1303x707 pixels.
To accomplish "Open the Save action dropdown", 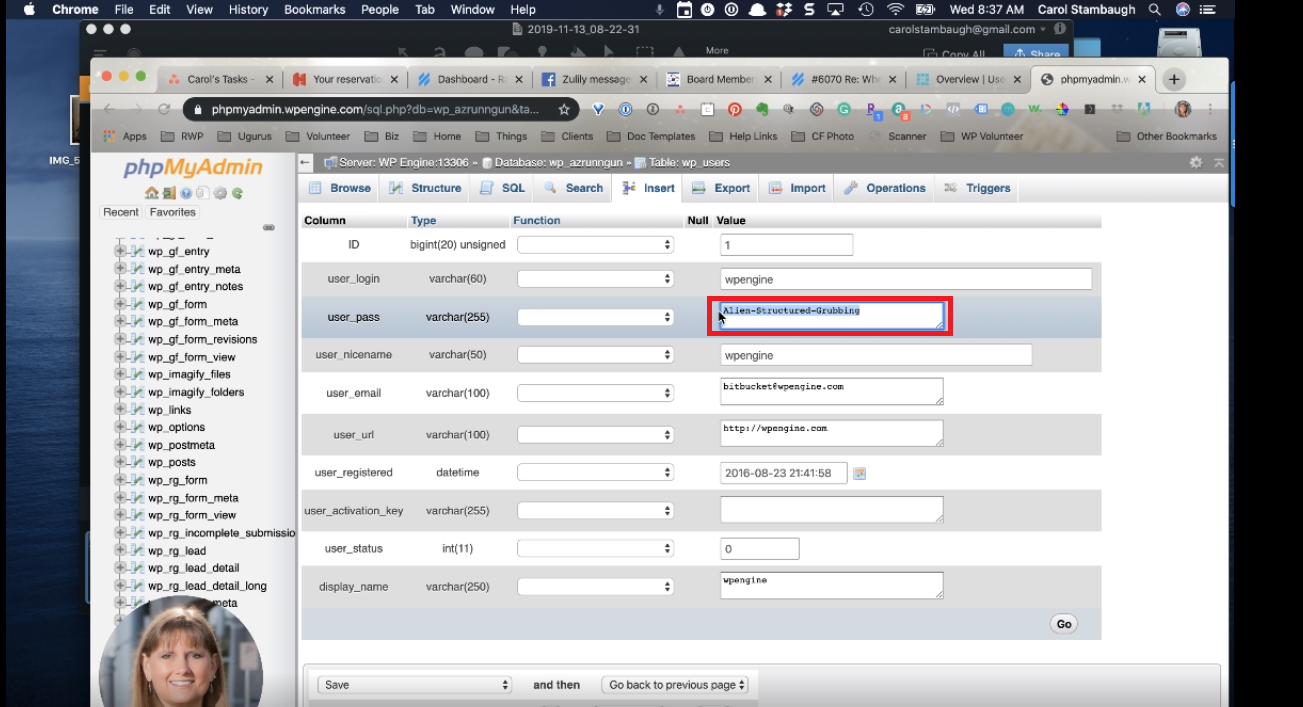I will pyautogui.click(x=415, y=685).
